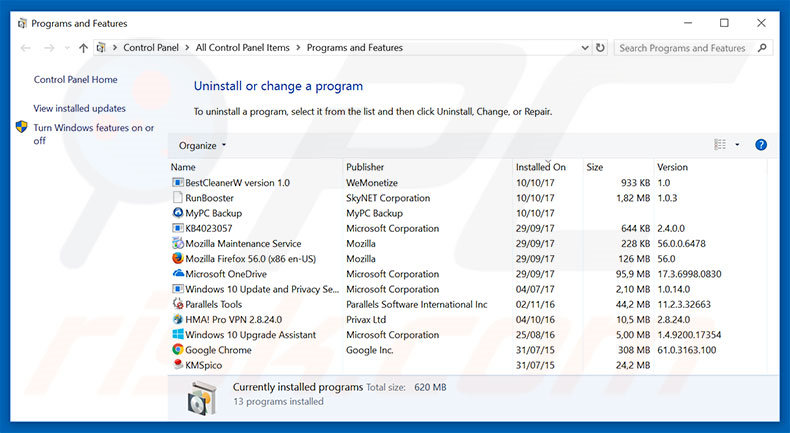This screenshot has width=790, height=433.
Task: Click the Mozilla Maintenance Service icon
Action: [x=177, y=243]
